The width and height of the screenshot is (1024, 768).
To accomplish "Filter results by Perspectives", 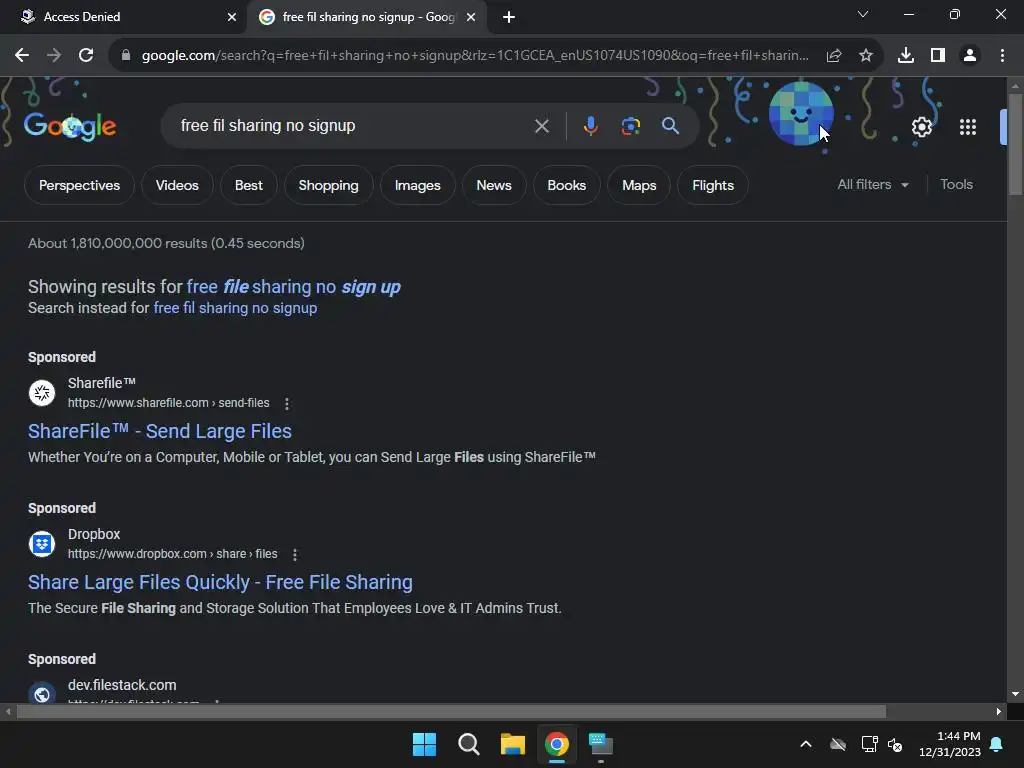I will click(x=79, y=185).
